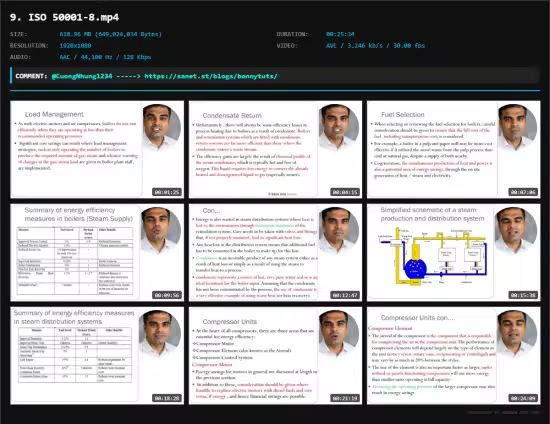Click the 'AUDIO:' label
Image resolution: width=550 pixels, height=424 pixels.
(20, 57)
